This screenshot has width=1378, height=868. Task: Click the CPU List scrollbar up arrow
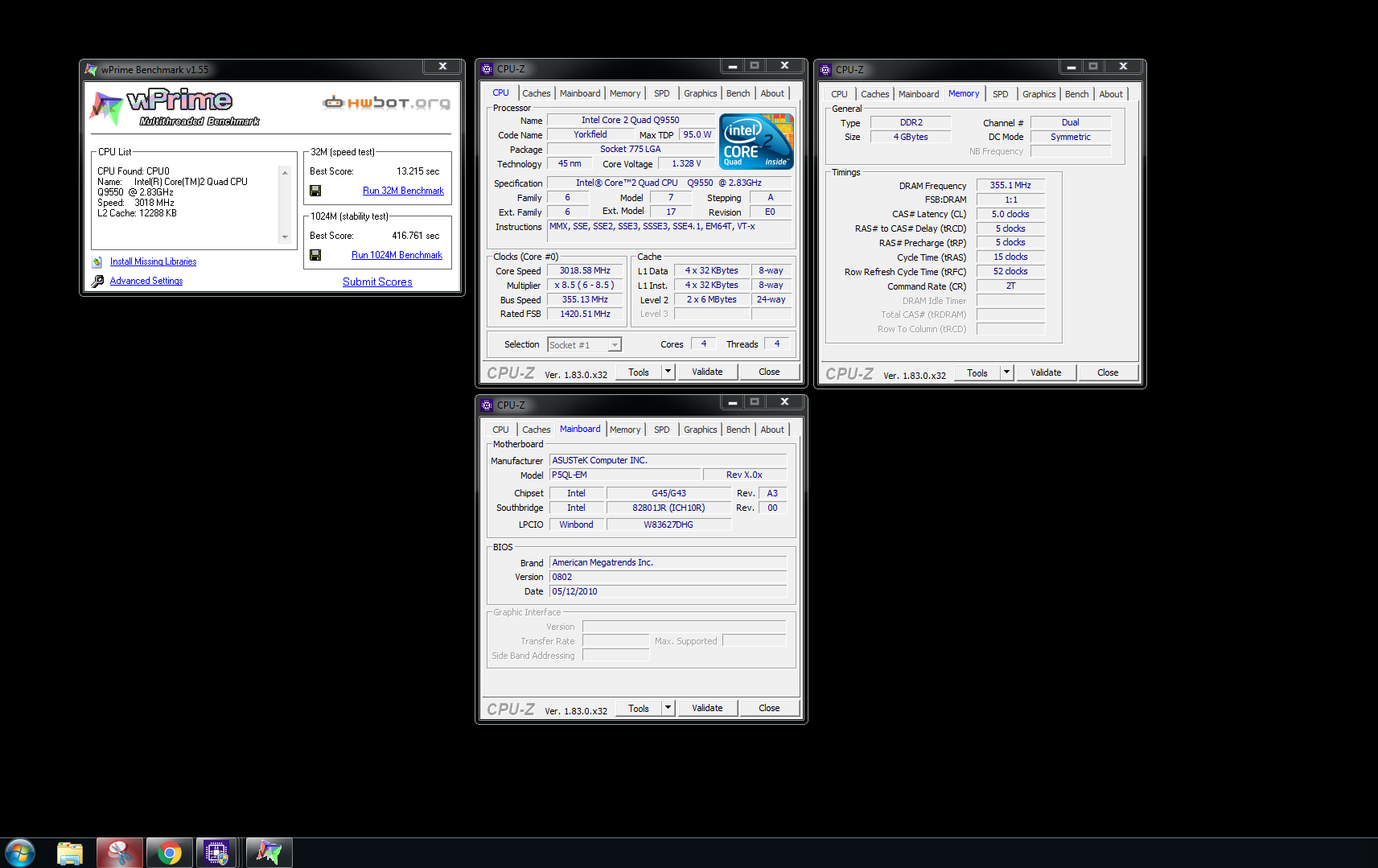[284, 173]
